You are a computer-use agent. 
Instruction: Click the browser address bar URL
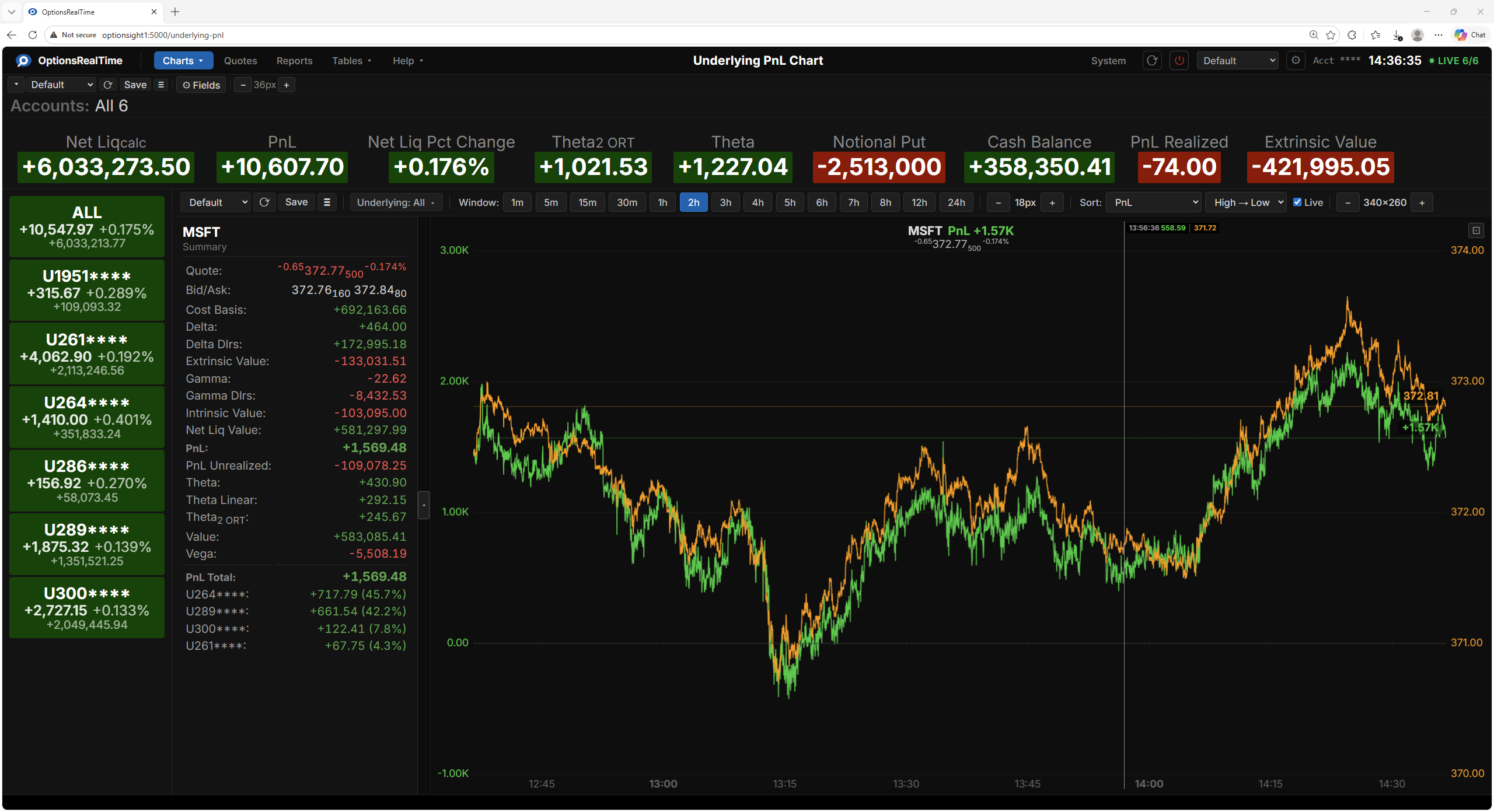click(163, 35)
